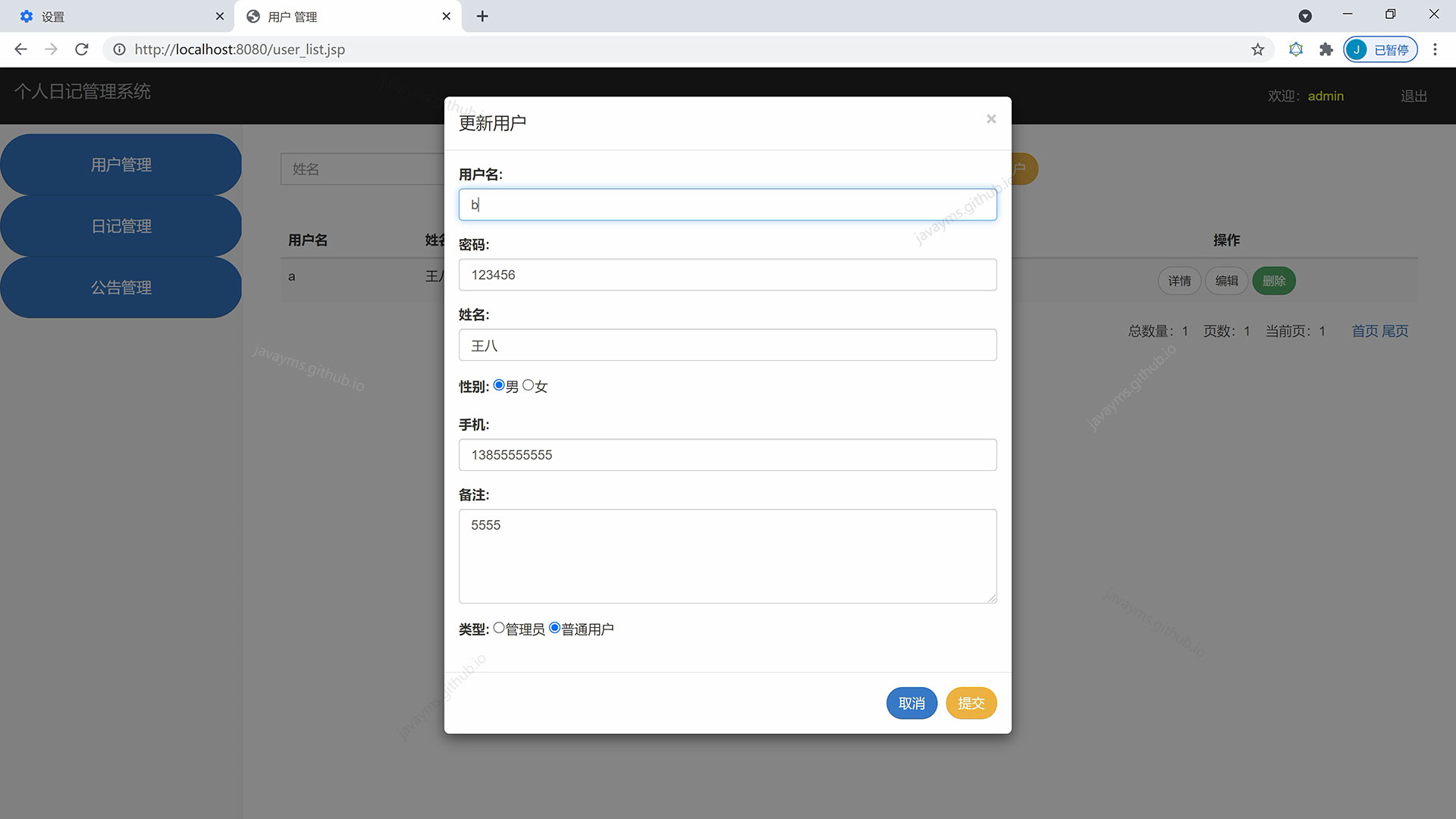Submit the form with 提交 button
This screenshot has width=1456, height=819.
[971, 703]
